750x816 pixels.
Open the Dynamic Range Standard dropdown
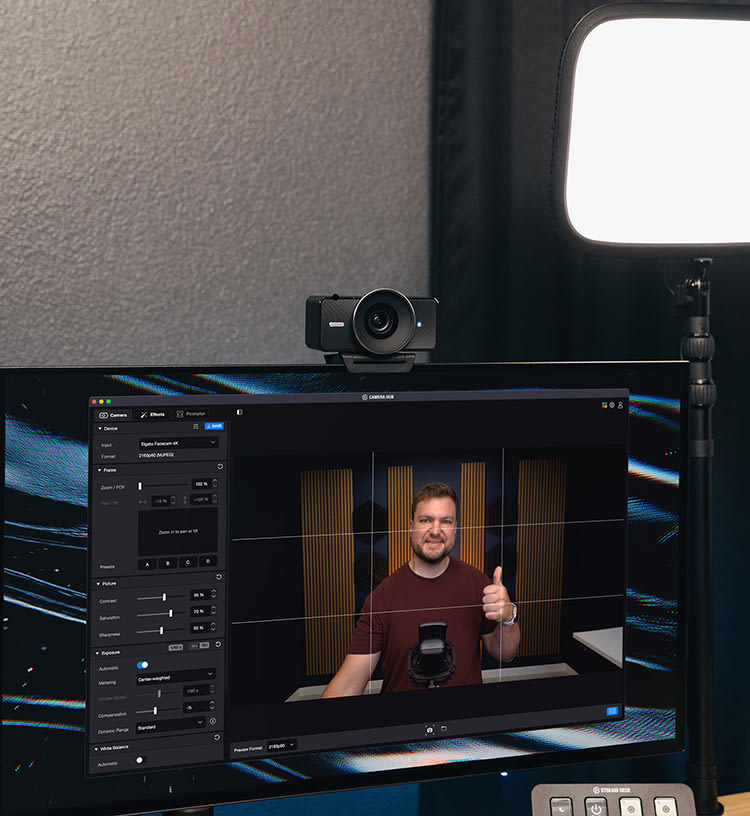coord(171,724)
